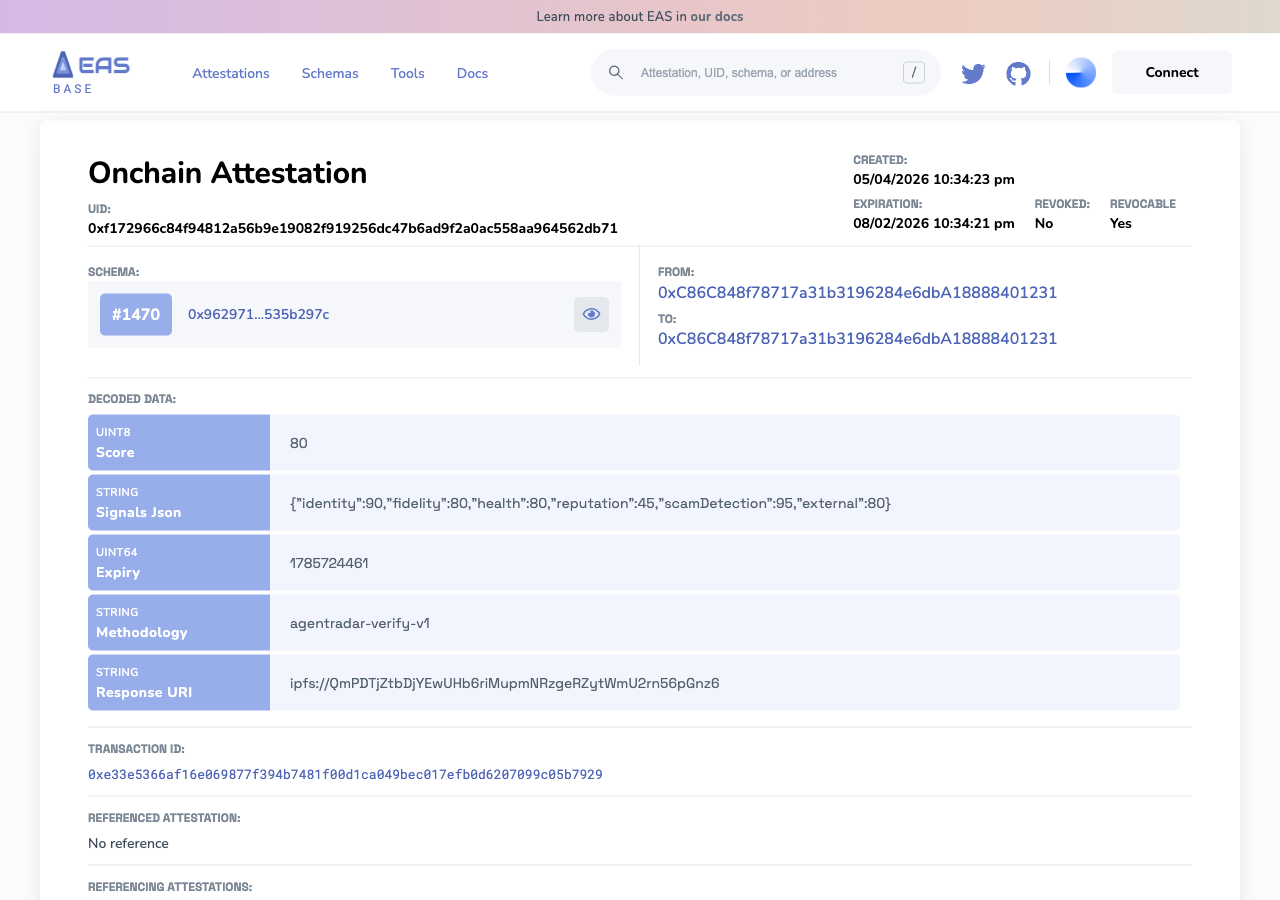Click the Methodology value agentradar-verify-v1
Viewport: 1280px width, 900px height.
(x=360, y=623)
